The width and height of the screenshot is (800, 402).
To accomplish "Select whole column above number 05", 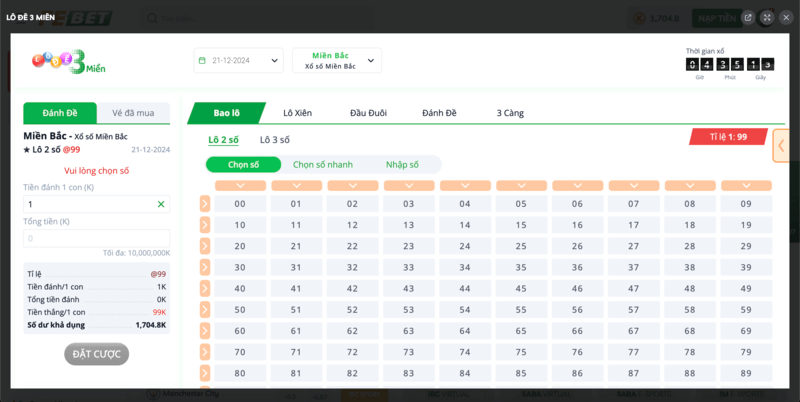I will (x=520, y=186).
